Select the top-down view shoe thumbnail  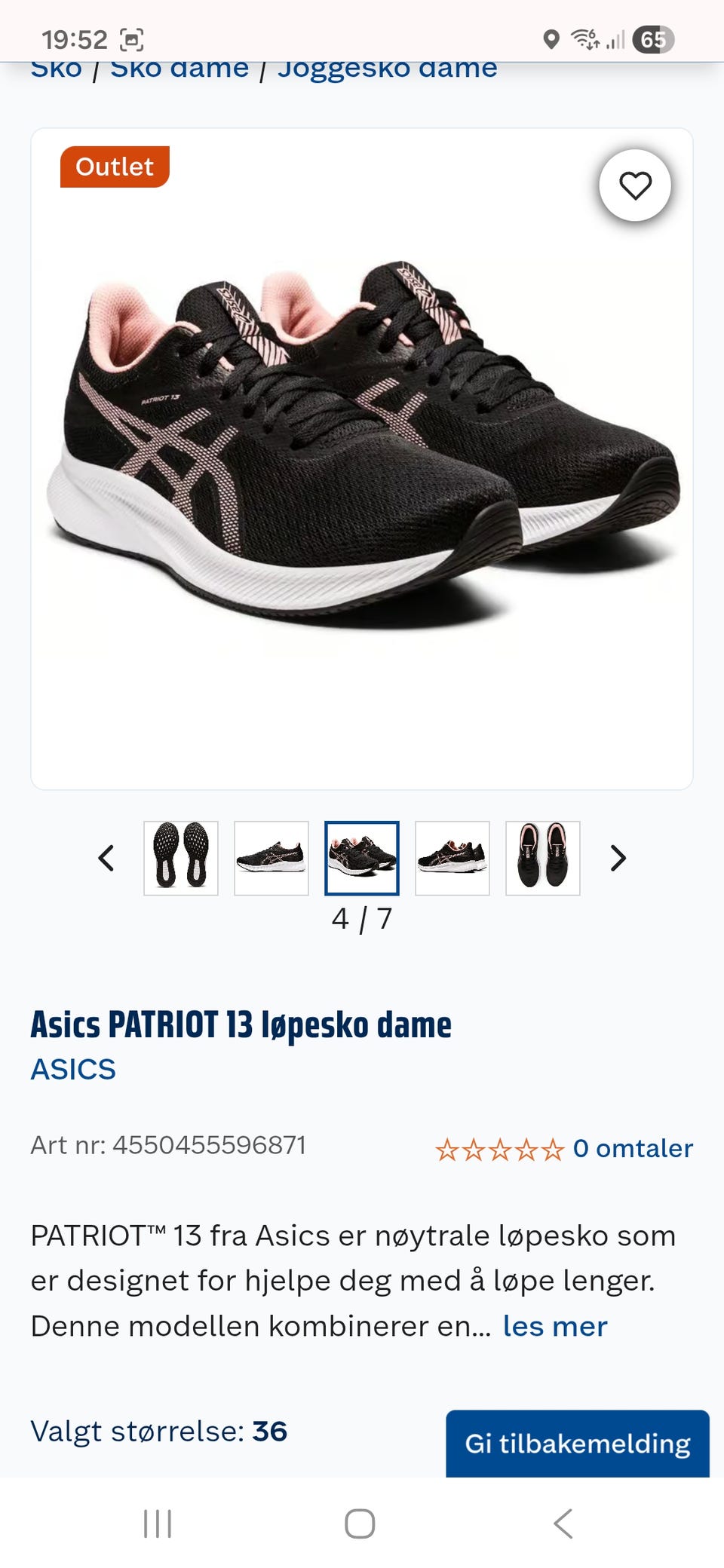(x=543, y=858)
